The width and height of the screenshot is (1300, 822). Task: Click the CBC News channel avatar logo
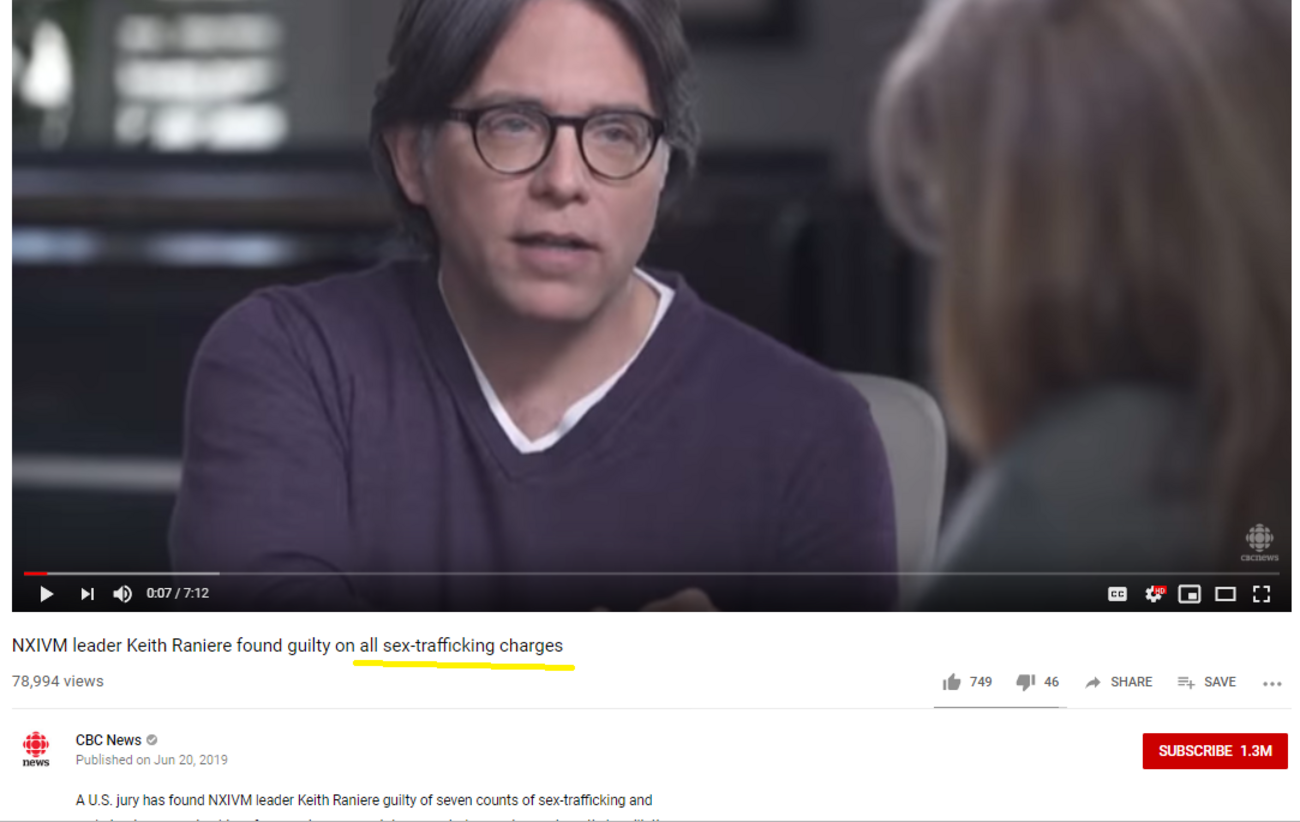(x=36, y=749)
